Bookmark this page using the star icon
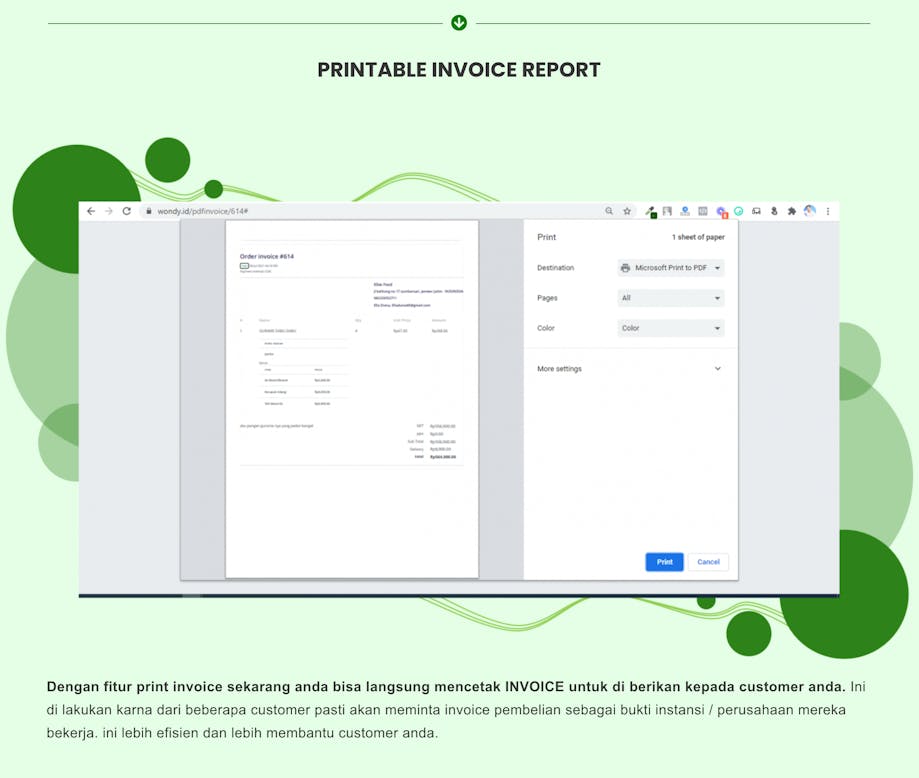919x778 pixels. [627, 211]
